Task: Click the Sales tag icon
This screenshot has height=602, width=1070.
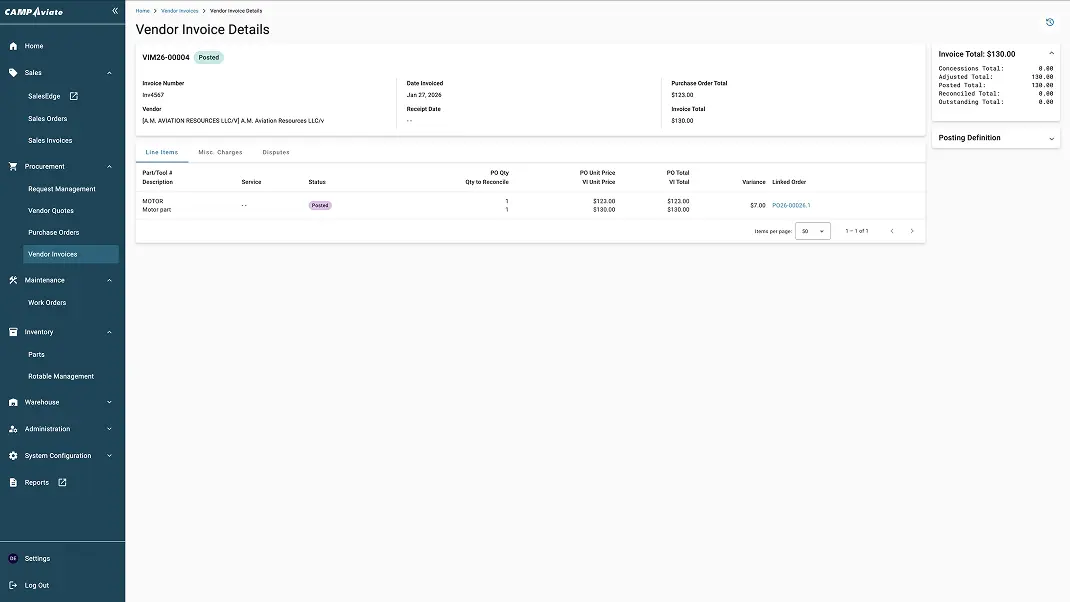Action: coord(13,72)
